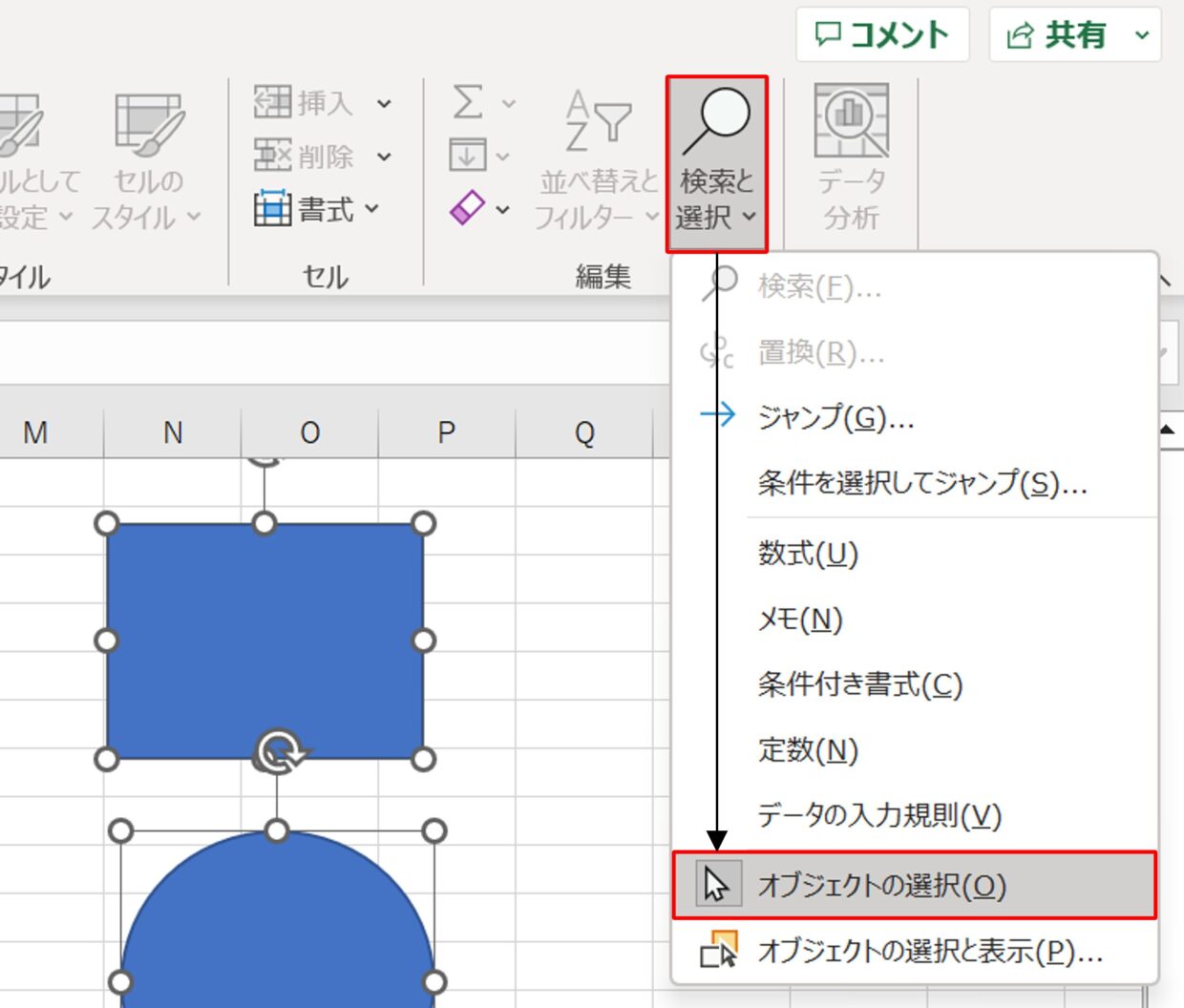Screen dimensions: 1184x1008
Task: Choose 検索(F)... from the menu
Action: (915, 285)
